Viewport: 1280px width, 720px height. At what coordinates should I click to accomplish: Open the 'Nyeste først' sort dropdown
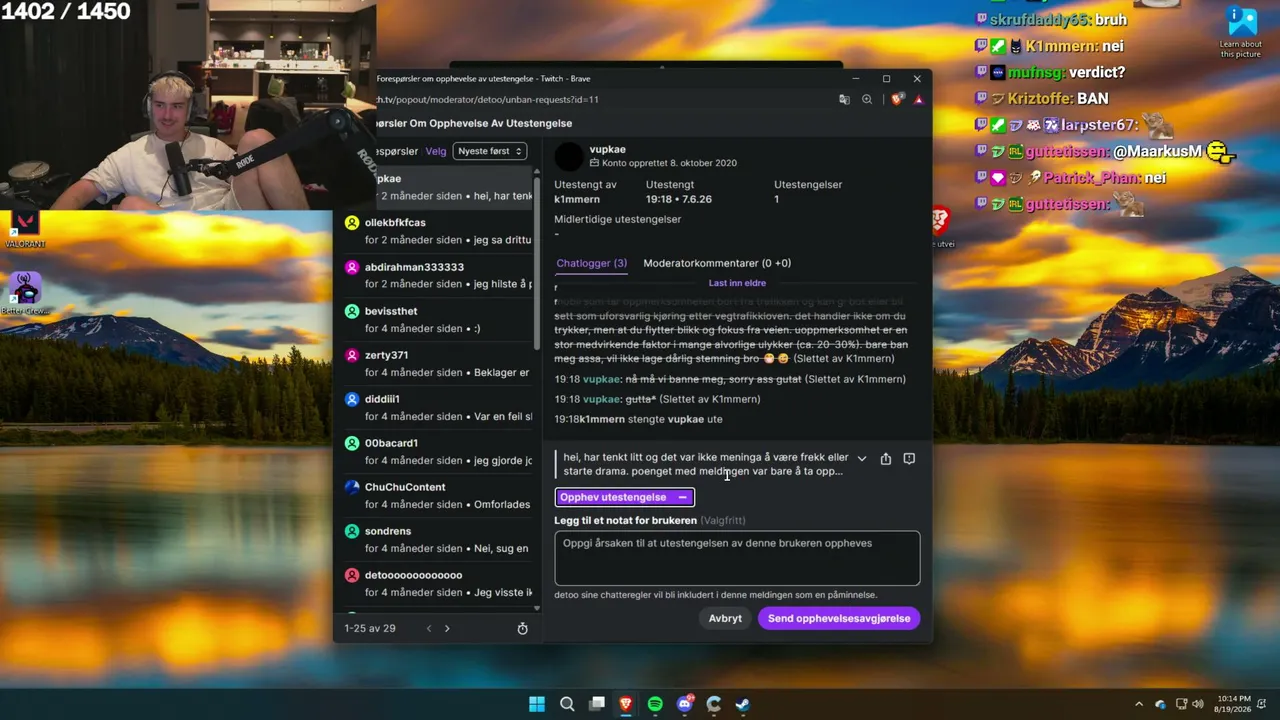pos(489,151)
